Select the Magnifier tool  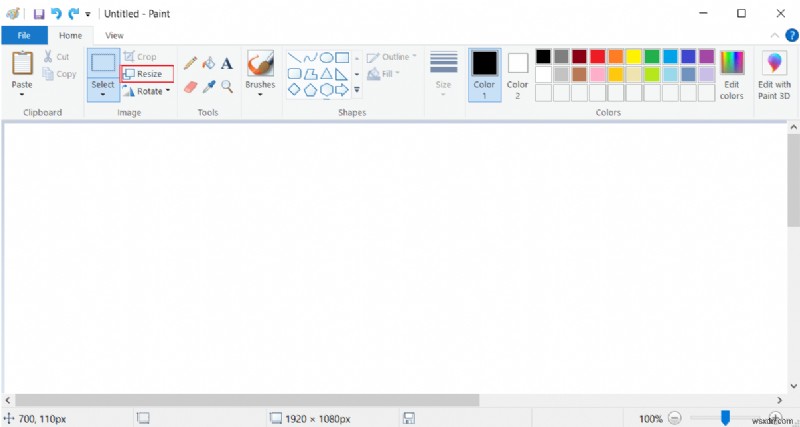227,87
